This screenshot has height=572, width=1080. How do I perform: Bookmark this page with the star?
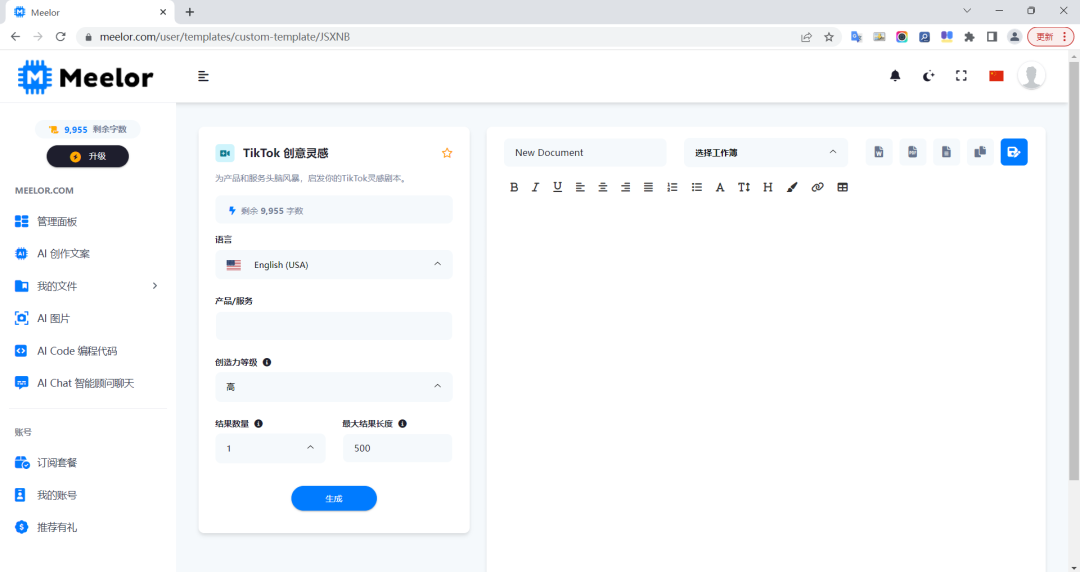click(x=829, y=37)
